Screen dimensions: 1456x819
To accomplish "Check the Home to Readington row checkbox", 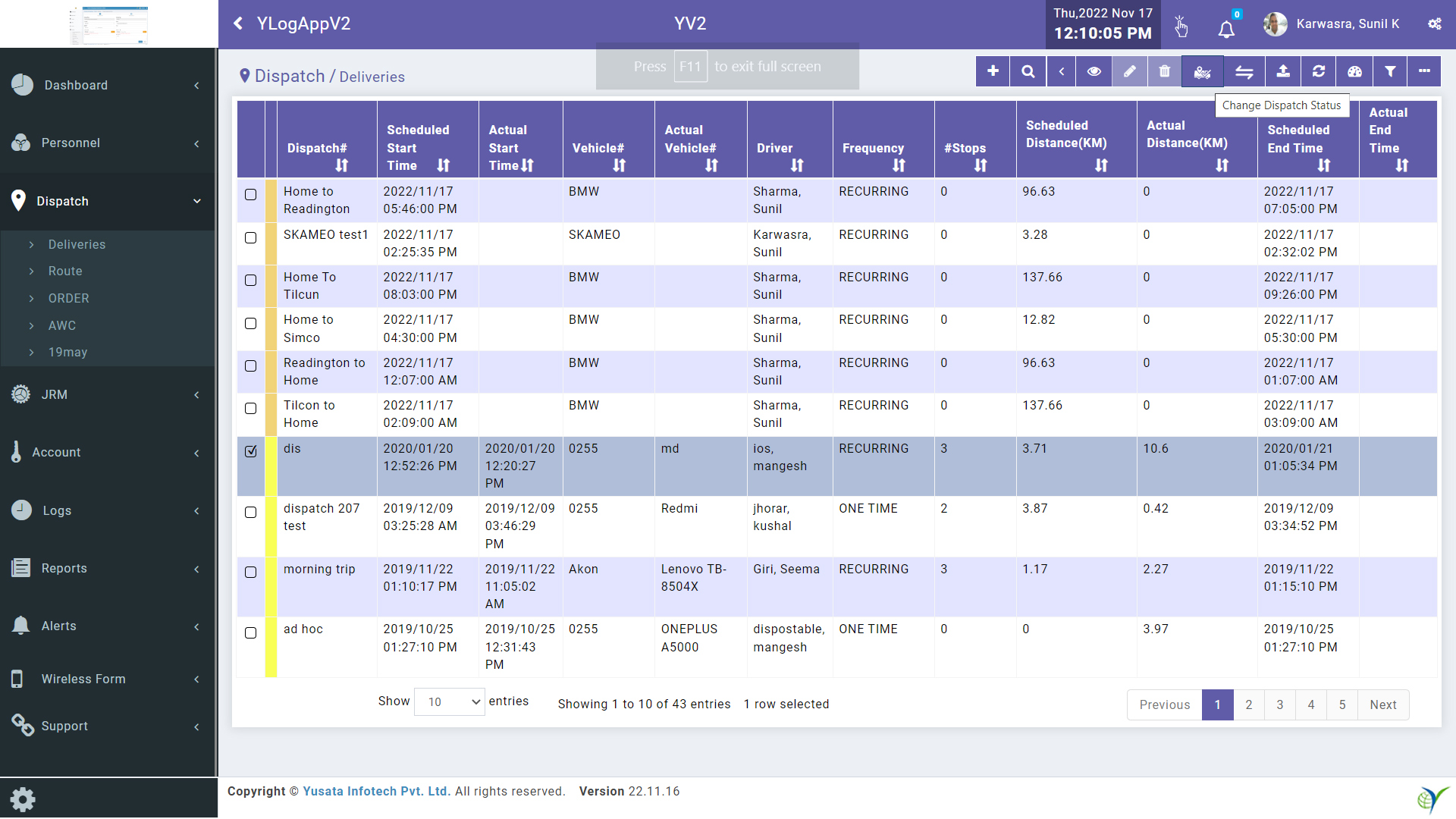I will pyautogui.click(x=251, y=195).
